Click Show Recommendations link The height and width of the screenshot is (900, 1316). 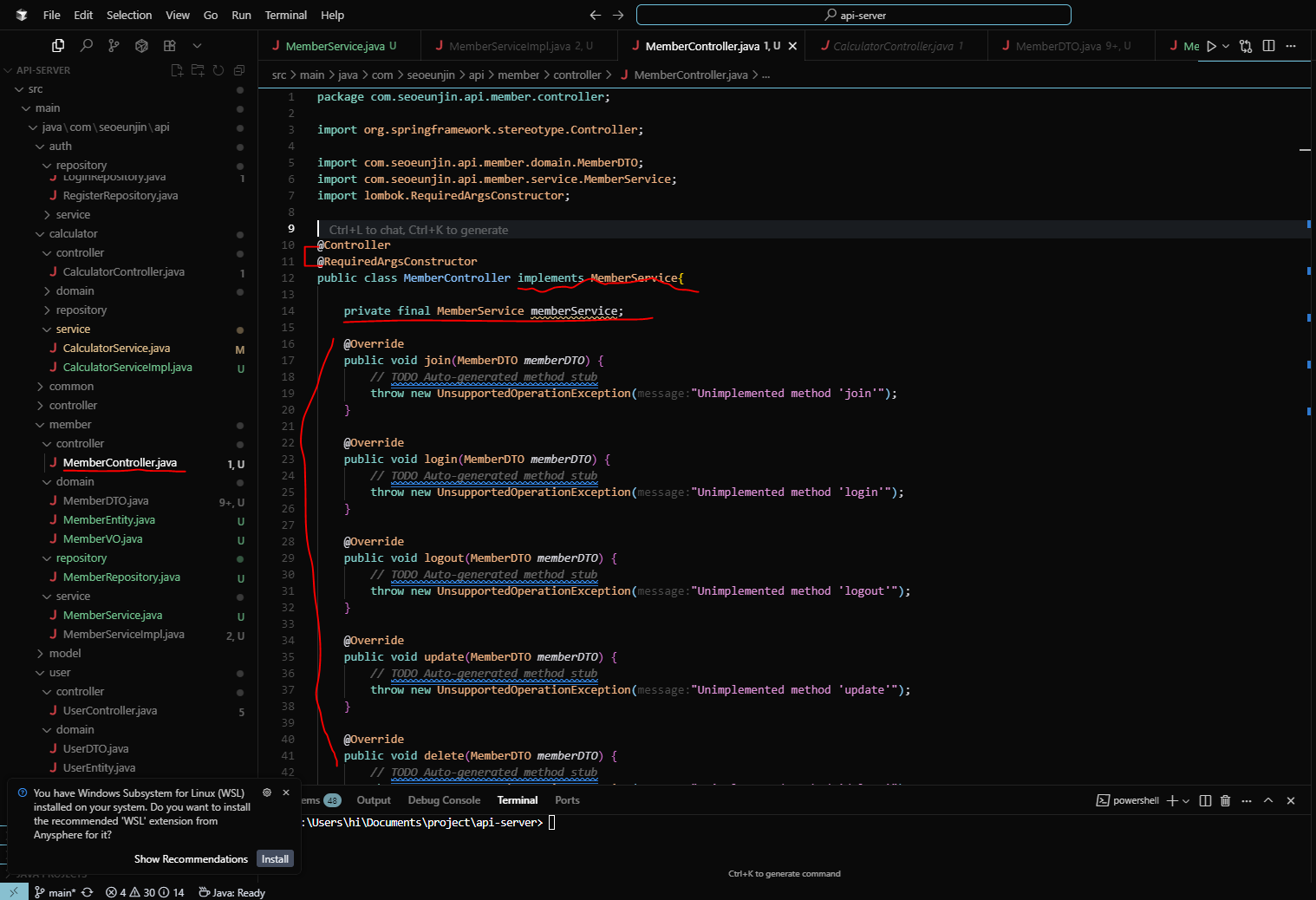tap(191, 859)
